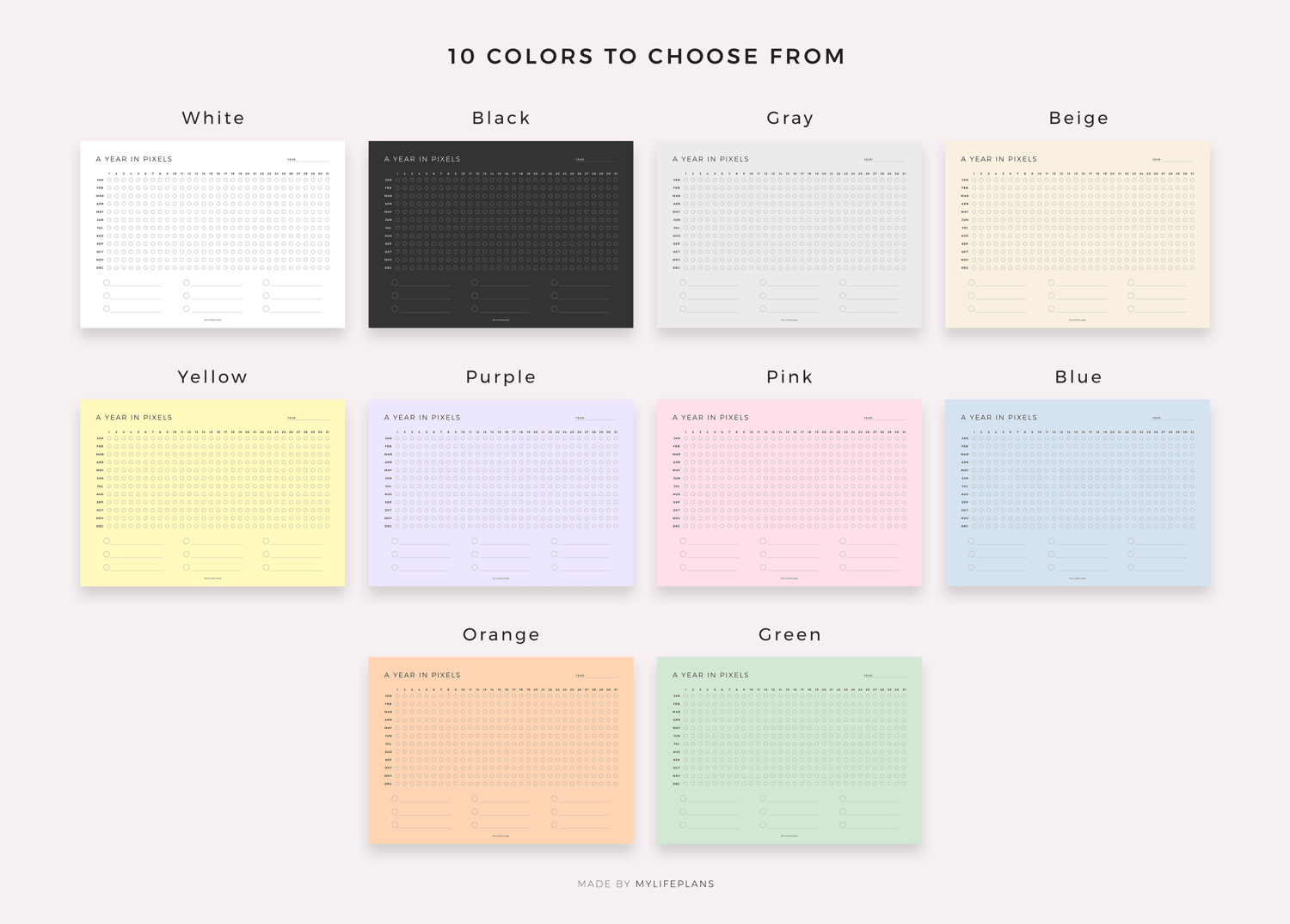Click the MYLIFEPLANS credit text
Image resolution: width=1290 pixels, height=924 pixels.
[x=674, y=884]
